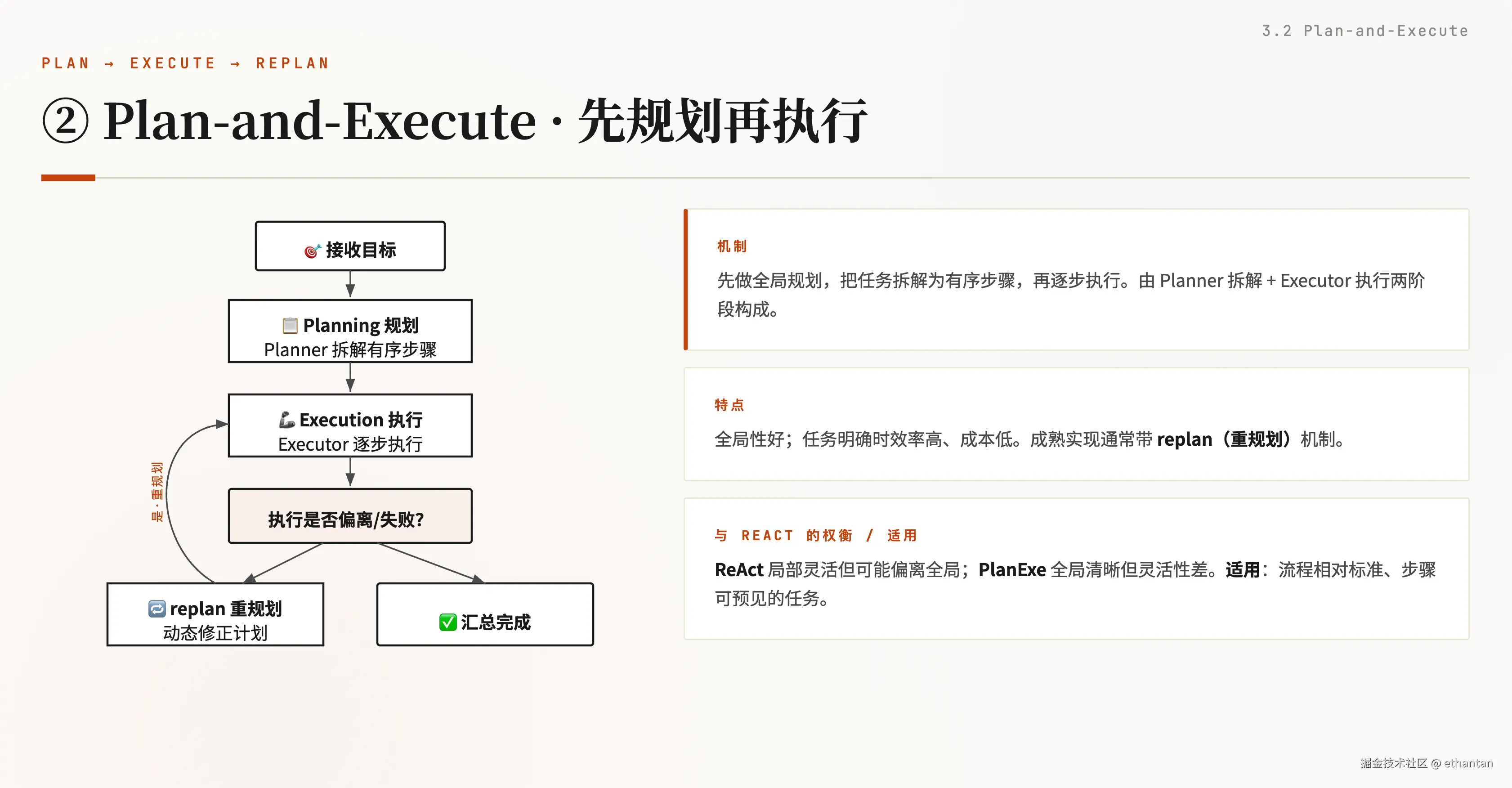1512x788 pixels.
Task: Click the arrowhead entering Execution box
Action: point(222,424)
